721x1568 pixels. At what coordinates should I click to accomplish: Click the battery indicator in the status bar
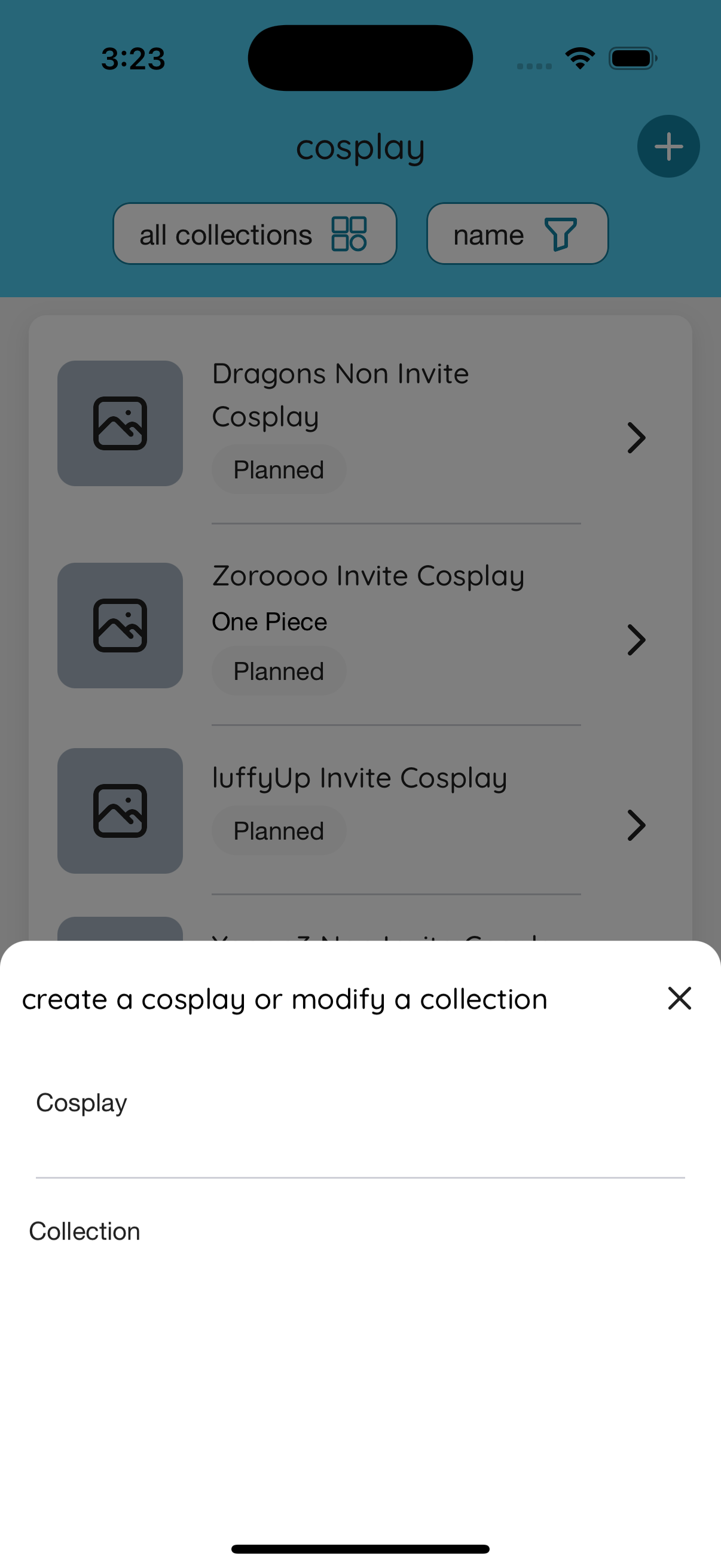point(631,57)
